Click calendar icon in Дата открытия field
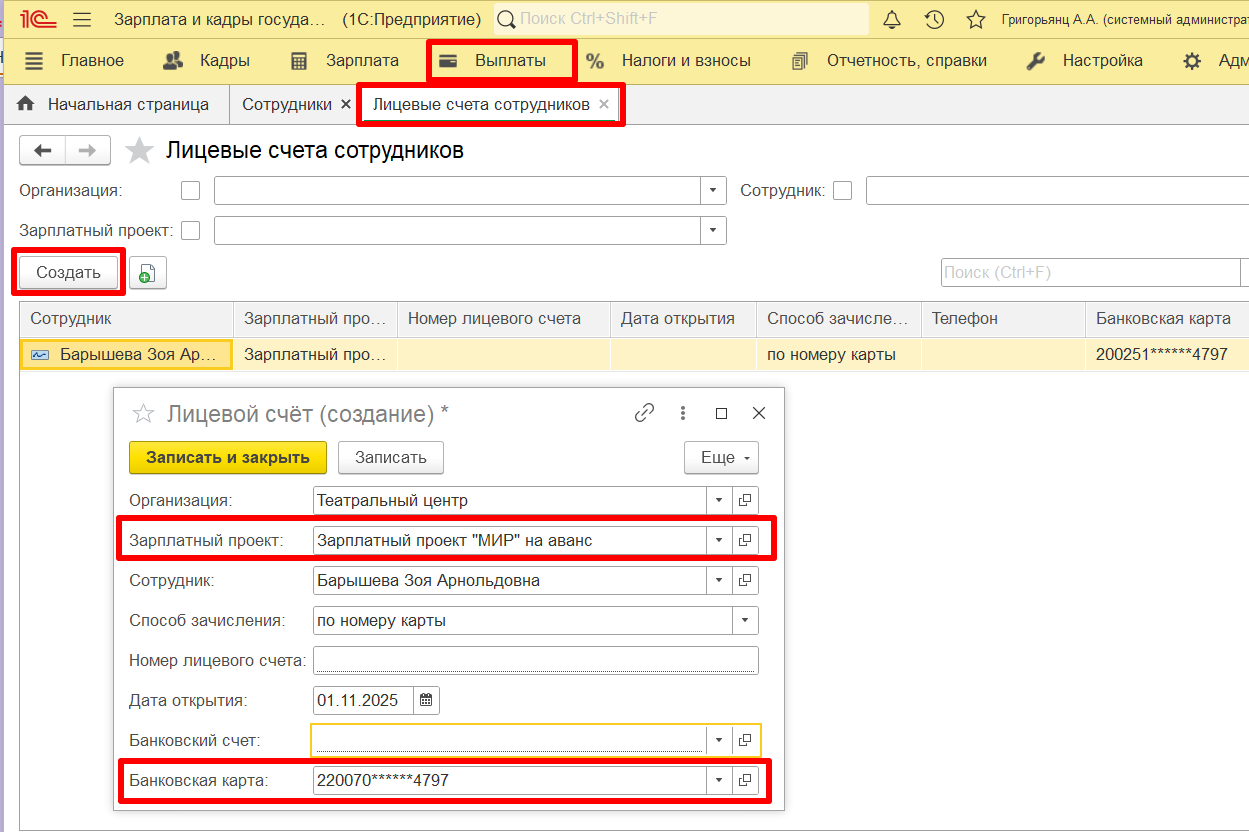The height and width of the screenshot is (832, 1249). (426, 700)
